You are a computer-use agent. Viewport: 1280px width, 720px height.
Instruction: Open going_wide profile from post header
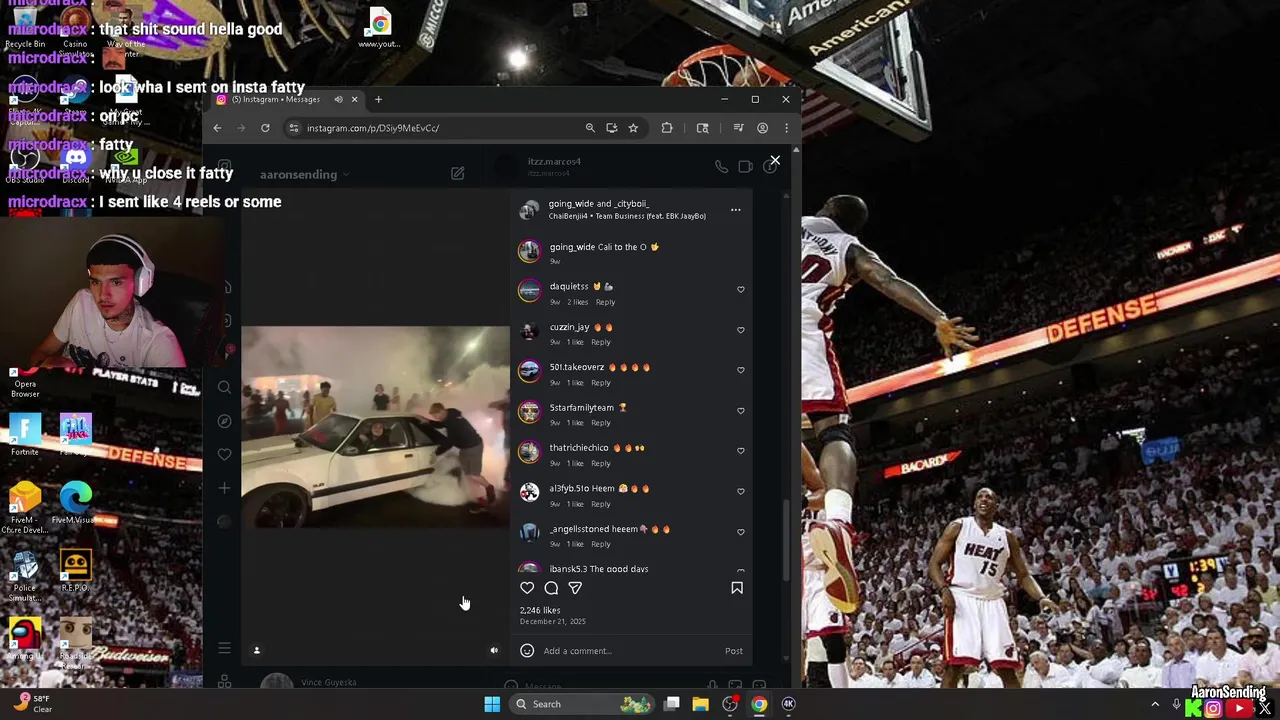click(571, 204)
